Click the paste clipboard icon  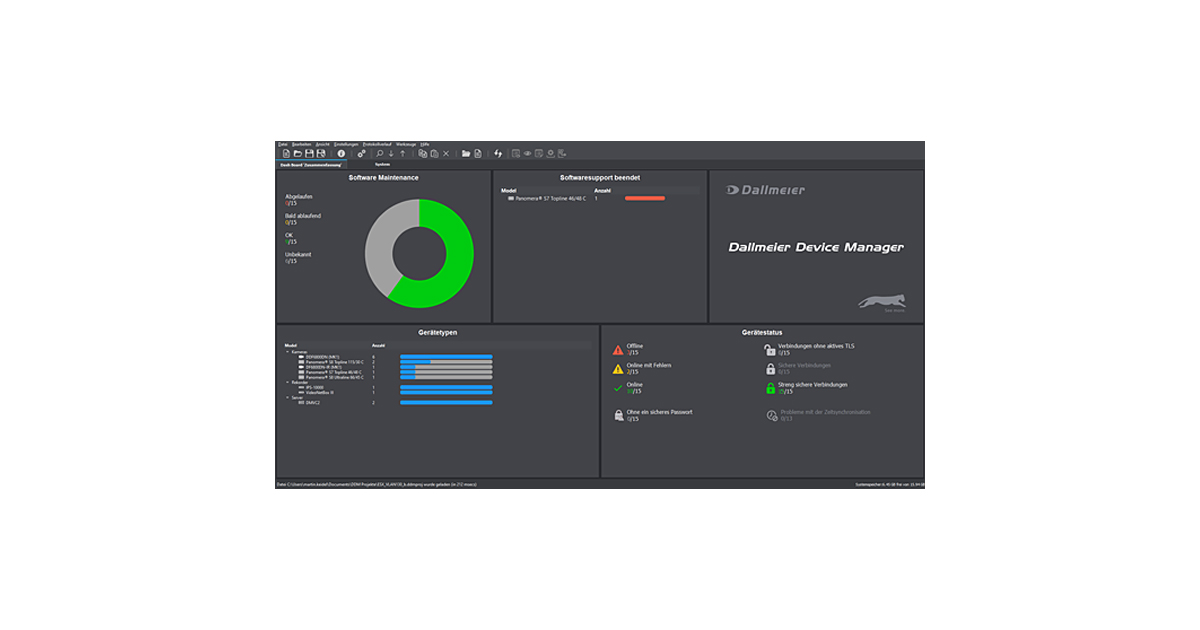(x=434, y=153)
